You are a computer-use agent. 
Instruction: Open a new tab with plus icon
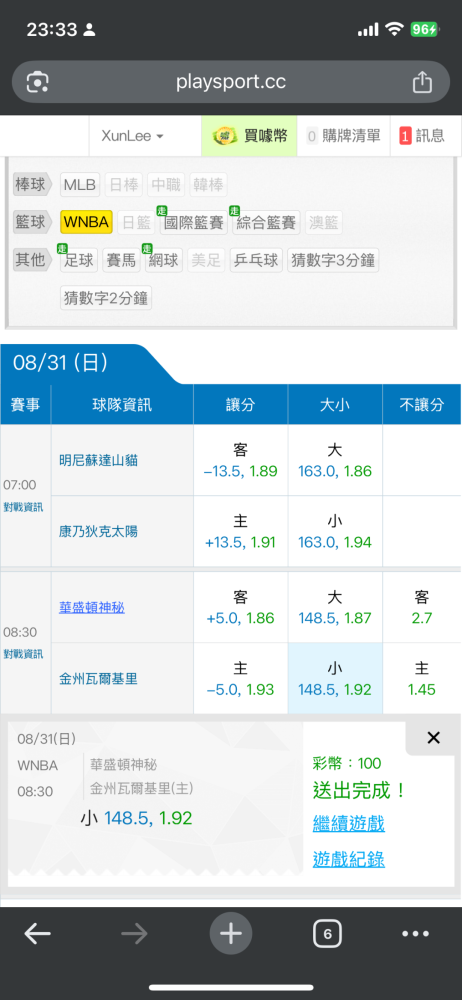pyautogui.click(x=231, y=934)
